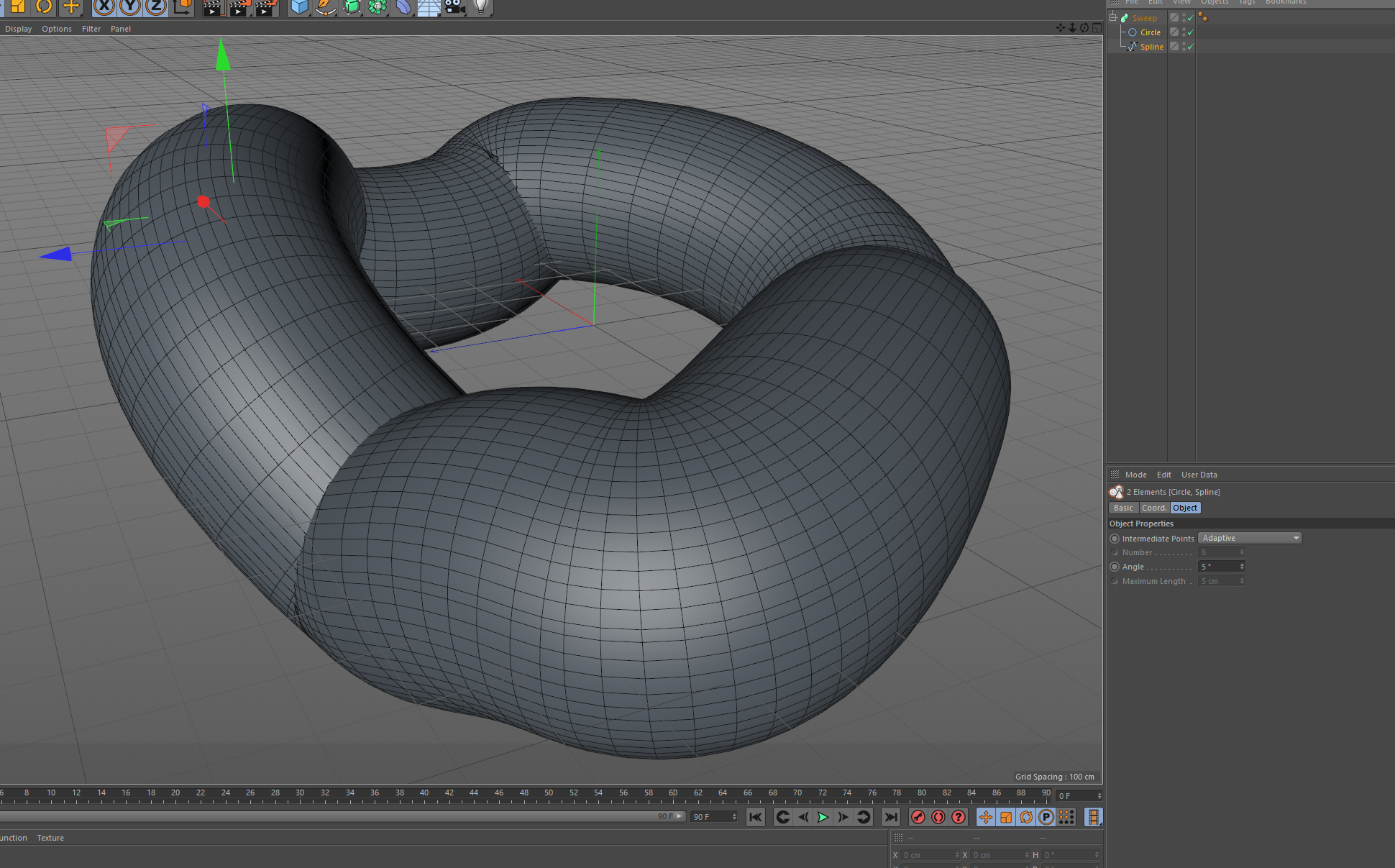The image size is (1395, 868).
Task: Click viewport zoom camera icon
Action: [1072, 28]
